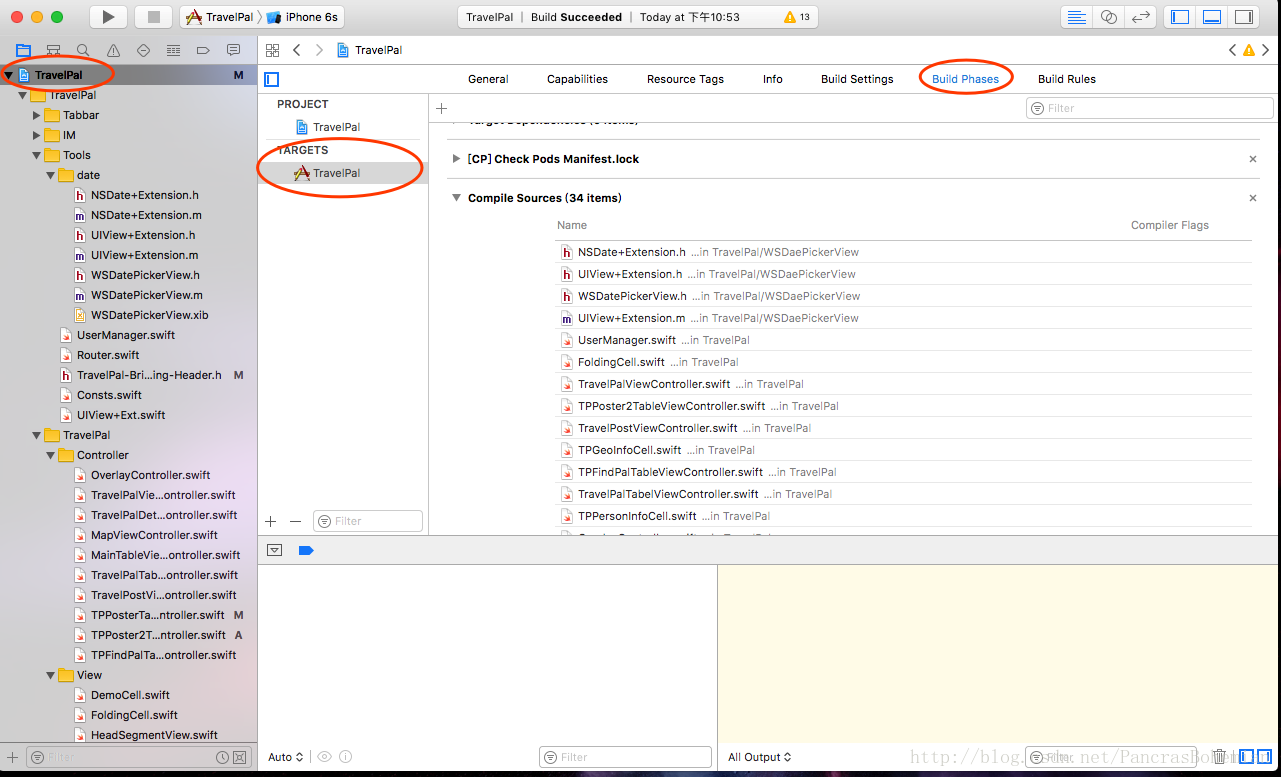1281x777 pixels.
Task: Choose the iPhone 6s destination
Action: [303, 17]
